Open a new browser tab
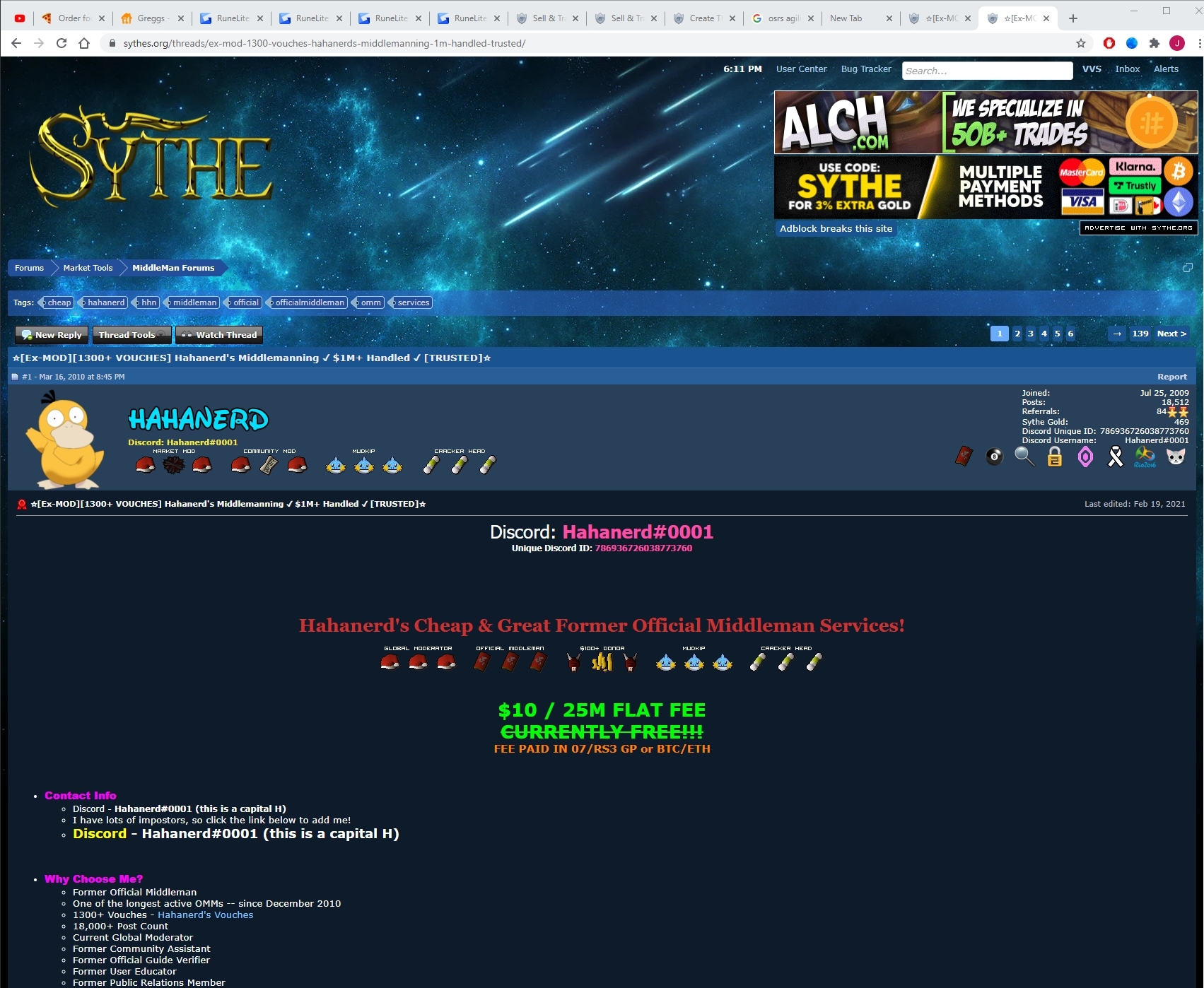The height and width of the screenshot is (988, 1204). point(1073,18)
